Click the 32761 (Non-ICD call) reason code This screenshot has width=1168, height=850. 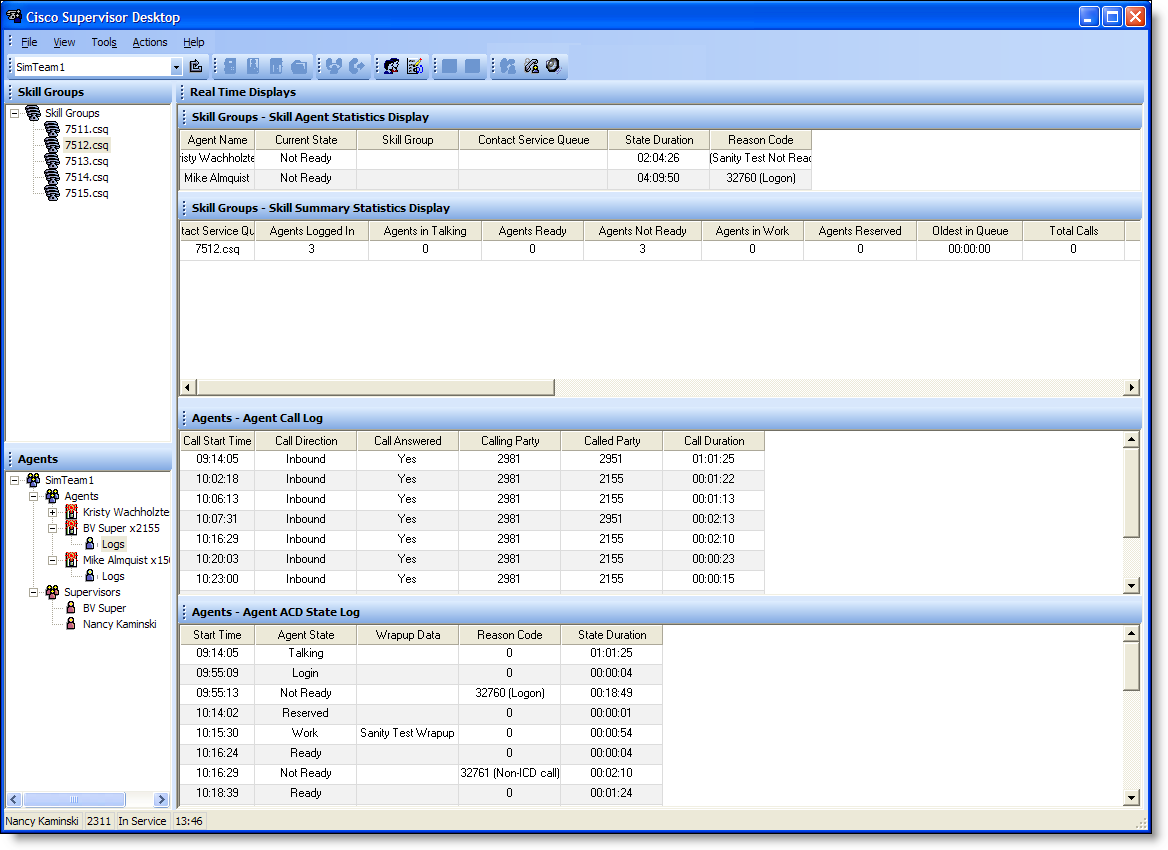click(x=510, y=773)
